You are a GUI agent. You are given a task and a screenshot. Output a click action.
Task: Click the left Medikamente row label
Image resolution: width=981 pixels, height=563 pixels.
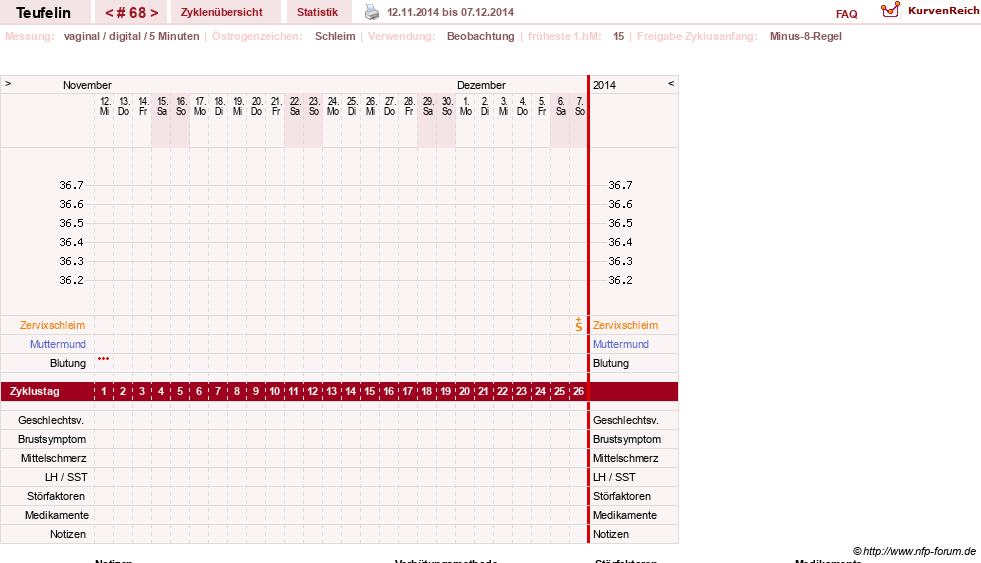click(56, 515)
